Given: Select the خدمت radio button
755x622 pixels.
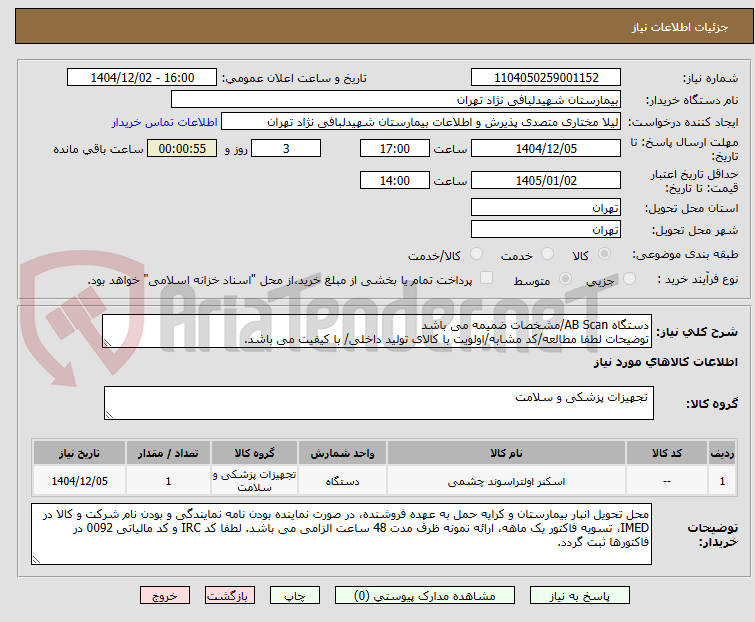Looking at the screenshot, I should point(547,254).
